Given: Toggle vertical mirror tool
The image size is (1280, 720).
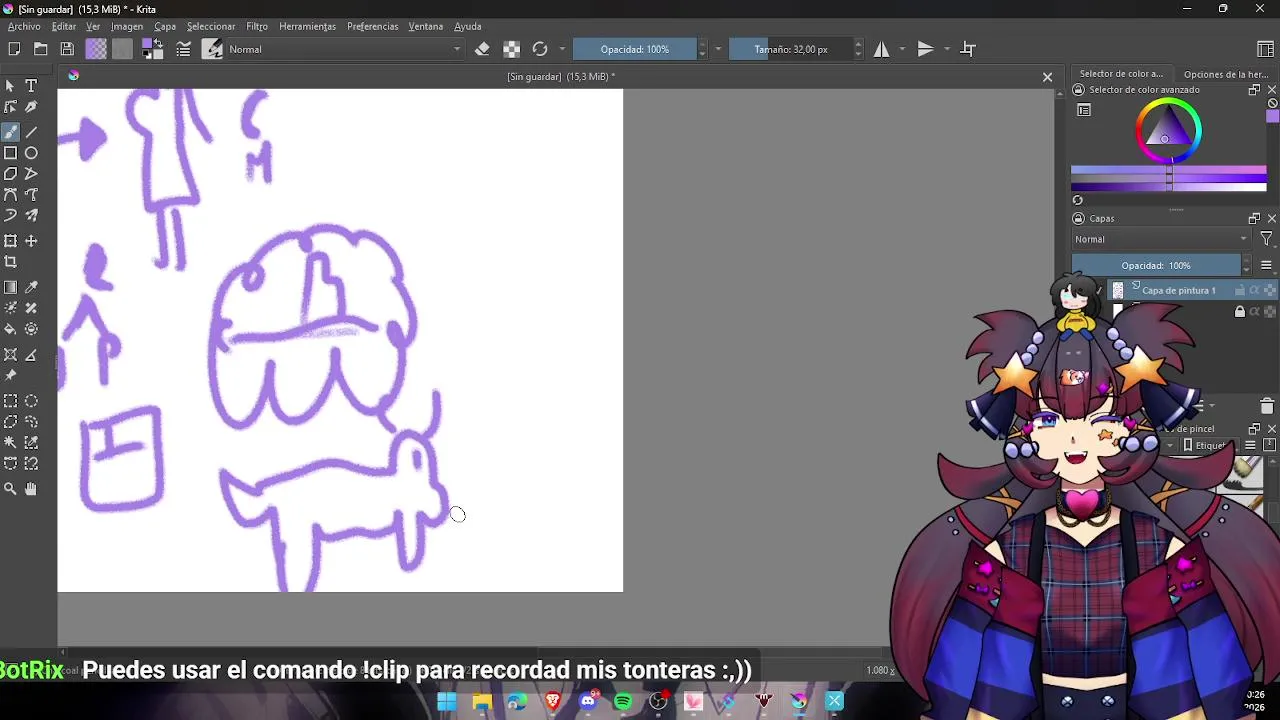Looking at the screenshot, I should tap(925, 49).
